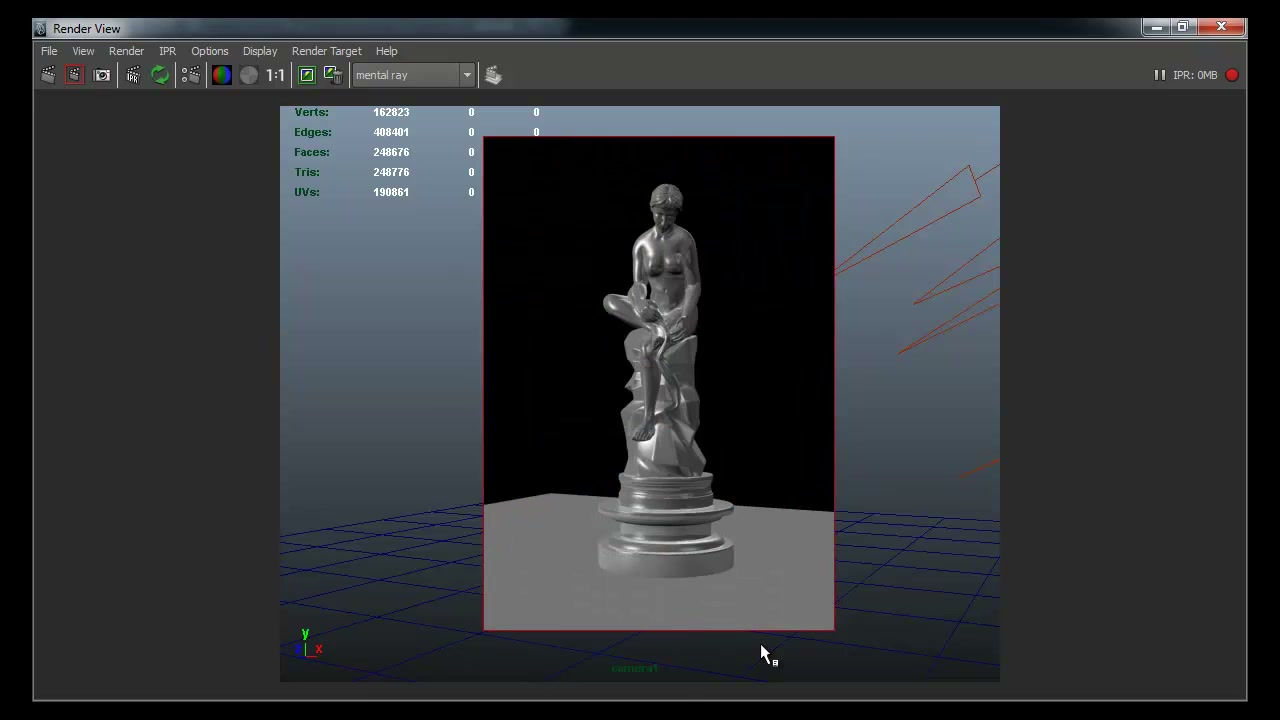Click the dropdown arrow beside mental ray
Image resolution: width=1280 pixels, height=720 pixels.
click(x=466, y=75)
